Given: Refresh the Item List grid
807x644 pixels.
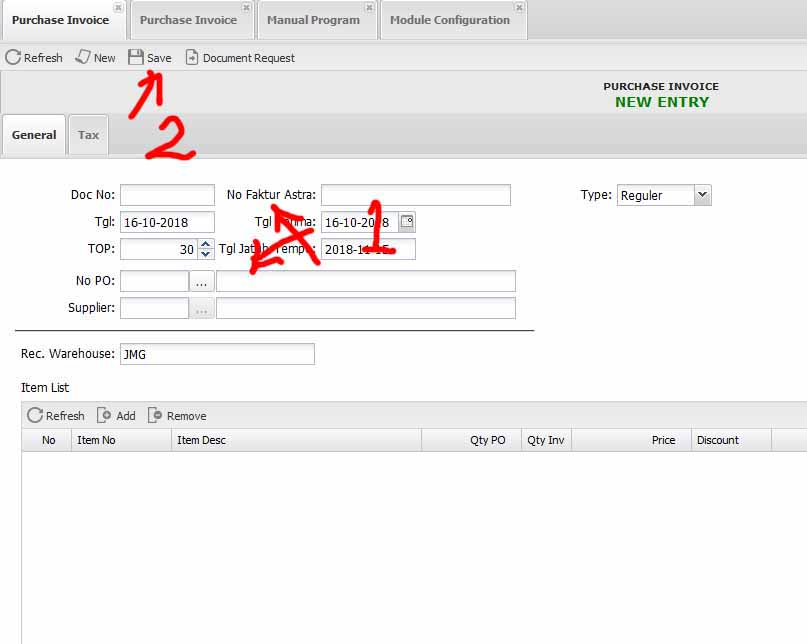Looking at the screenshot, I should pyautogui.click(x=35, y=415).
